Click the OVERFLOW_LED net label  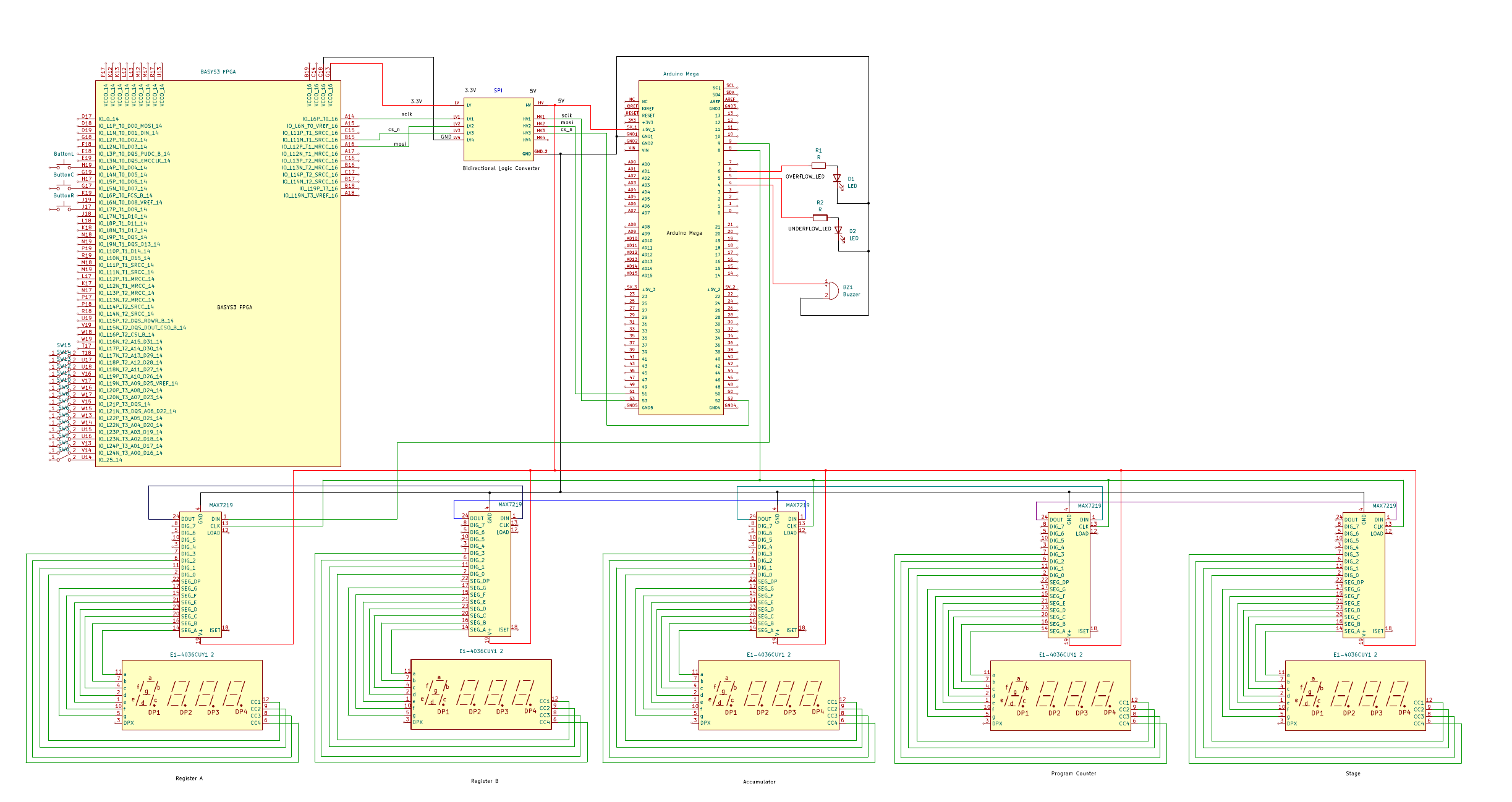(805, 177)
